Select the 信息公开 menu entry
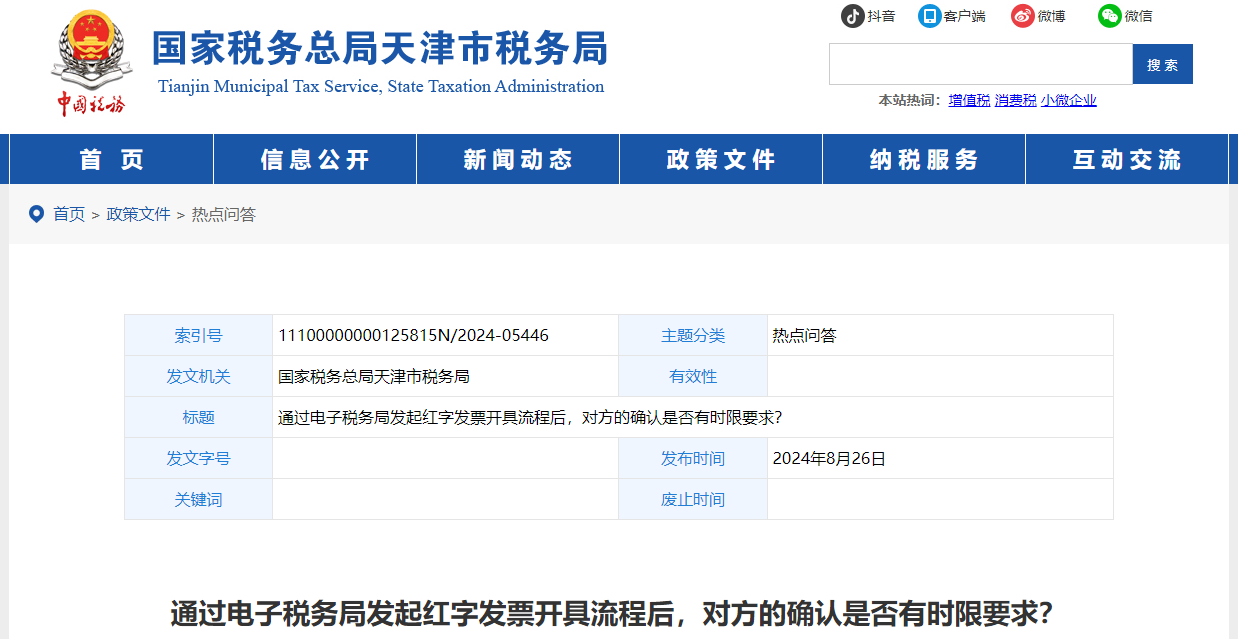Viewport: 1238px width, 639px height. click(314, 159)
